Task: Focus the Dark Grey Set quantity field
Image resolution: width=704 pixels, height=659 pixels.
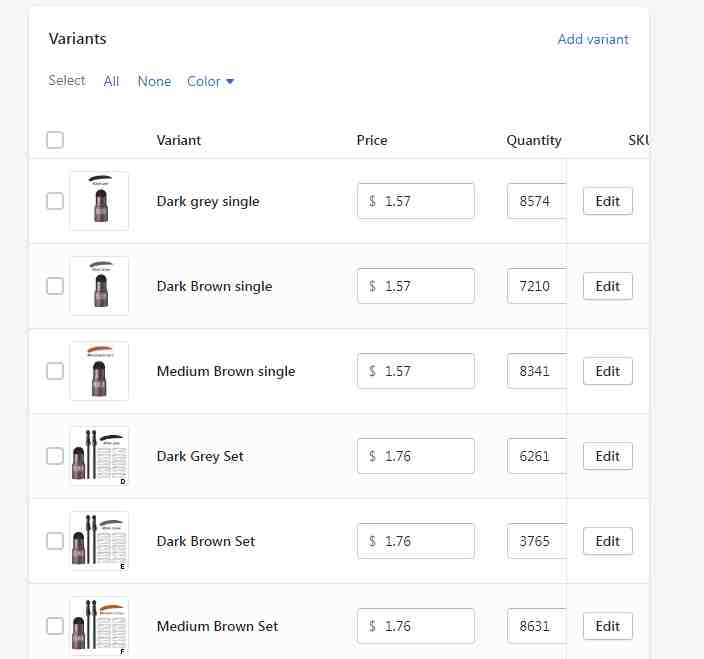Action: (x=537, y=456)
